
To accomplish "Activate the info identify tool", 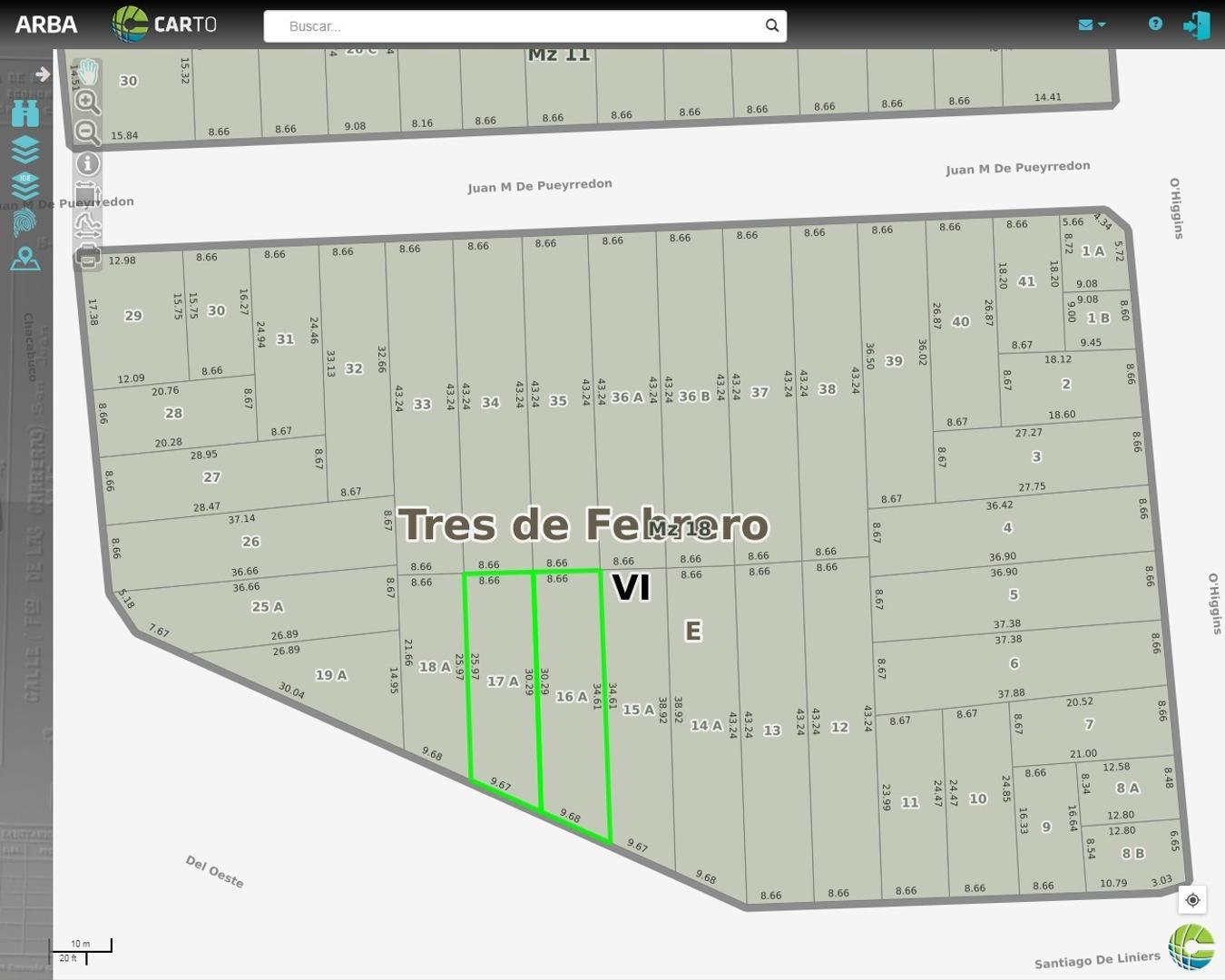I will 87,163.
